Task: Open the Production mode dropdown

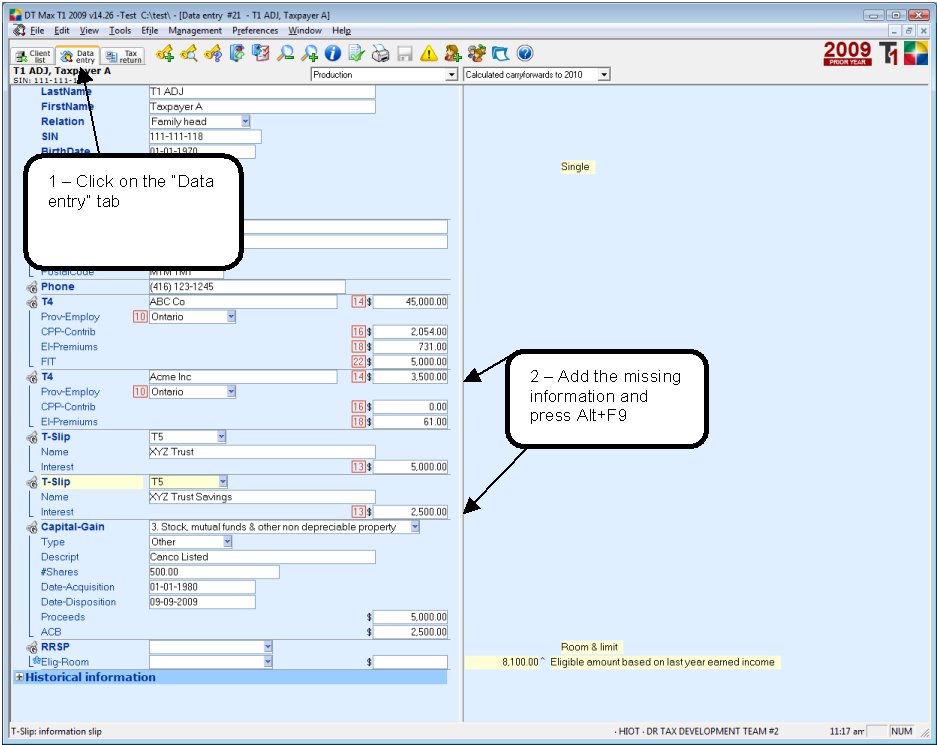Action: click(x=450, y=74)
